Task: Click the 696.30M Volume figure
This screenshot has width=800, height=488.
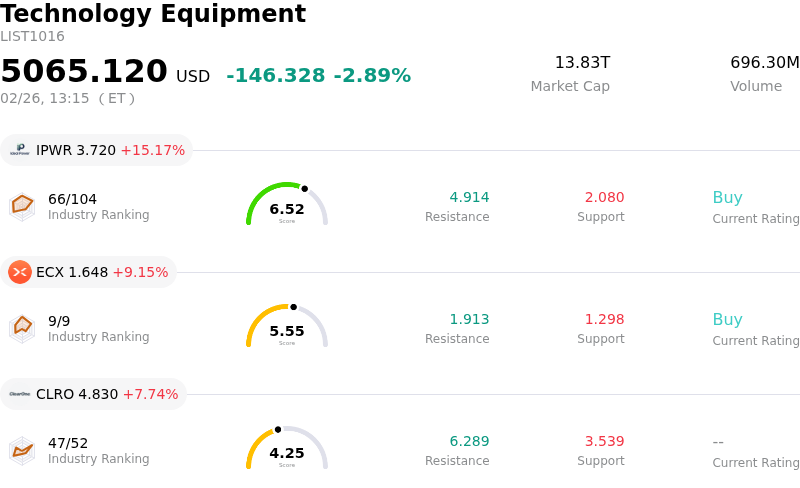Action: point(764,63)
